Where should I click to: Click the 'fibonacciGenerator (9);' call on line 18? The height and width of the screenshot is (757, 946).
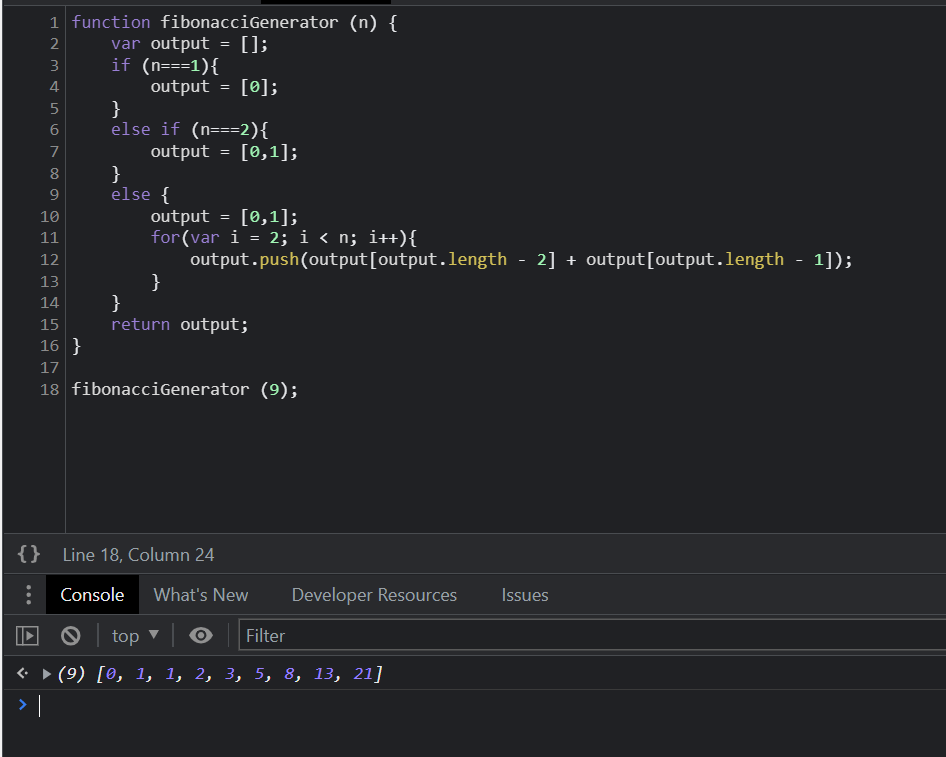click(185, 390)
